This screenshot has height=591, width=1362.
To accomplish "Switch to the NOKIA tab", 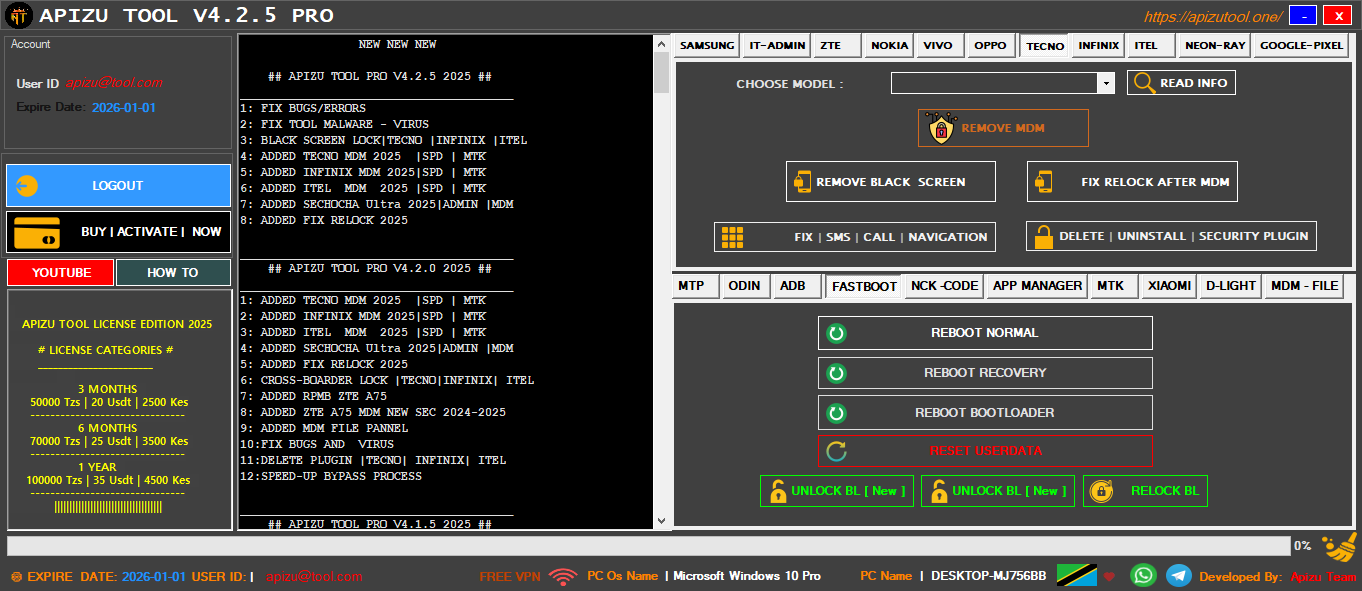I will pos(889,45).
